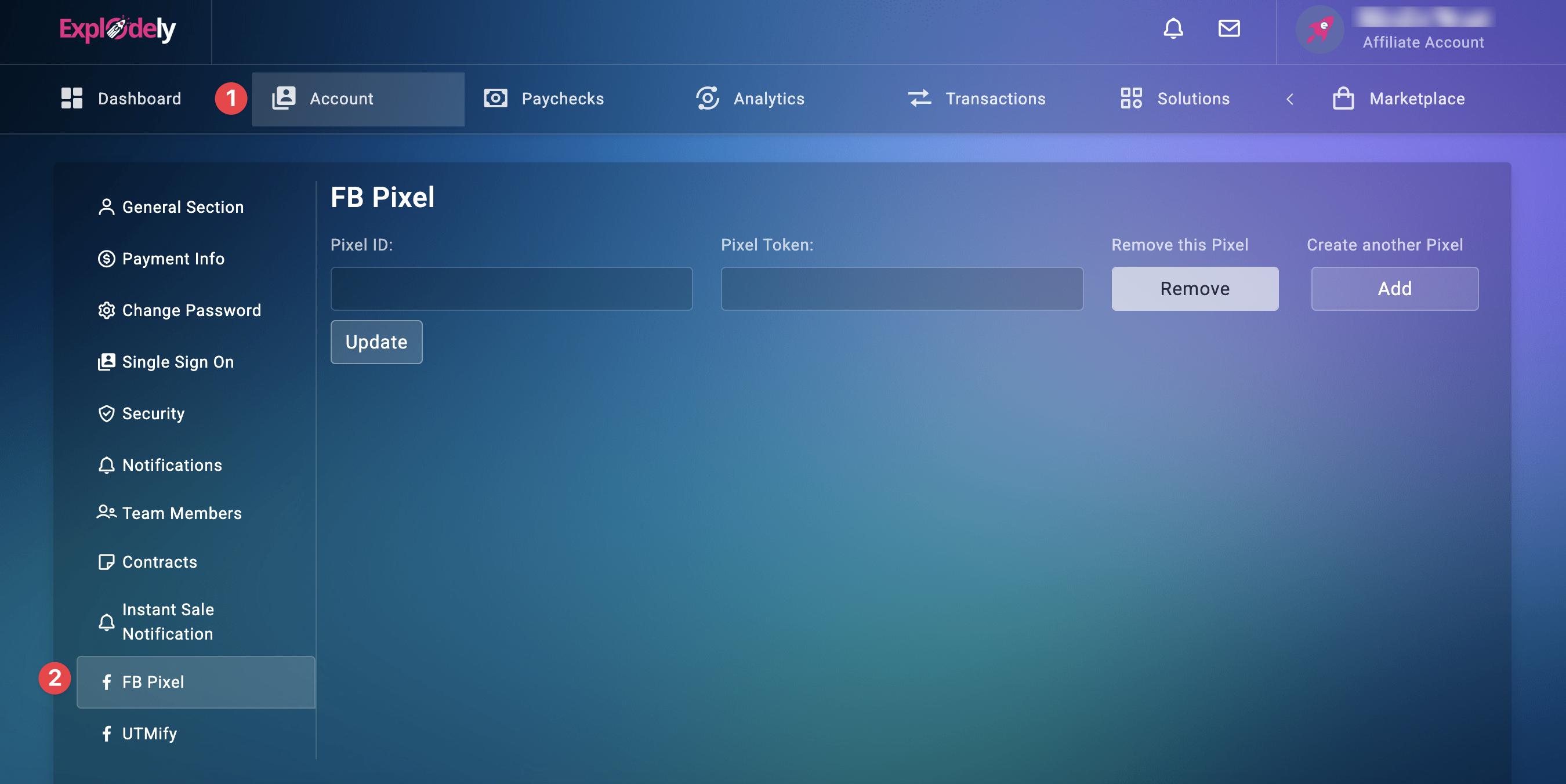Click the Dashboard grid icon
Screen dimensions: 1566x784
[x=72, y=99]
